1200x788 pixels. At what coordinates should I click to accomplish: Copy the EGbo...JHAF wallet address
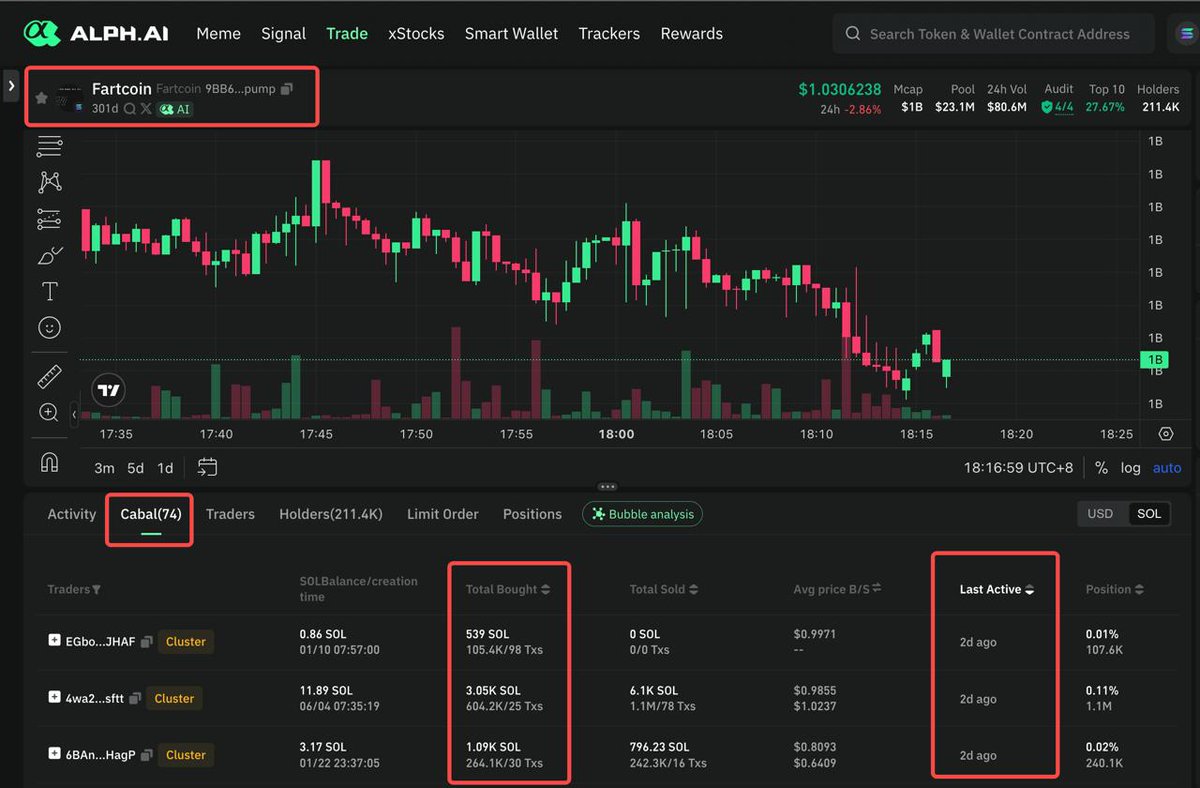pyautogui.click(x=146, y=642)
